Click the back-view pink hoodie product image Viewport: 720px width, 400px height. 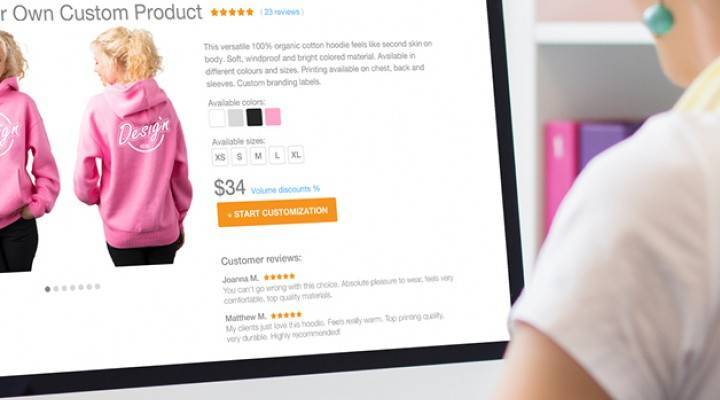tap(133, 146)
